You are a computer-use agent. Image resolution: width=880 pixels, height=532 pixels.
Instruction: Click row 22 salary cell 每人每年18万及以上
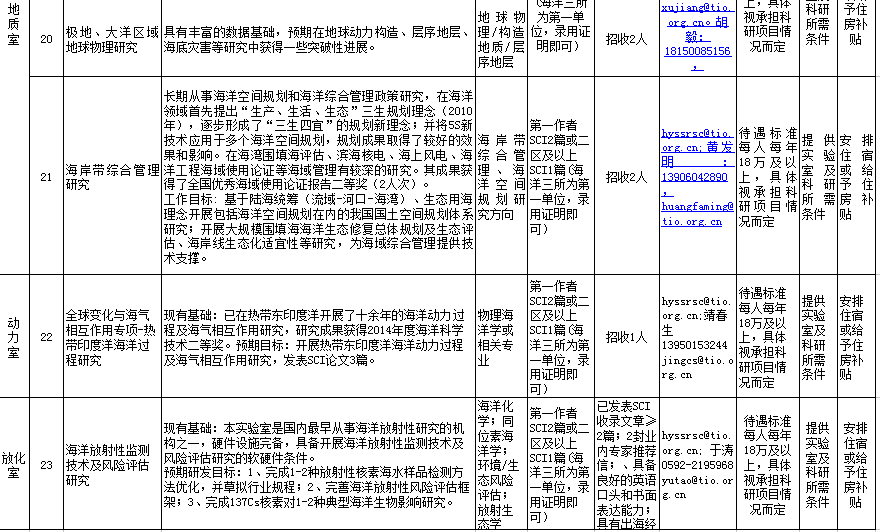tap(767, 337)
